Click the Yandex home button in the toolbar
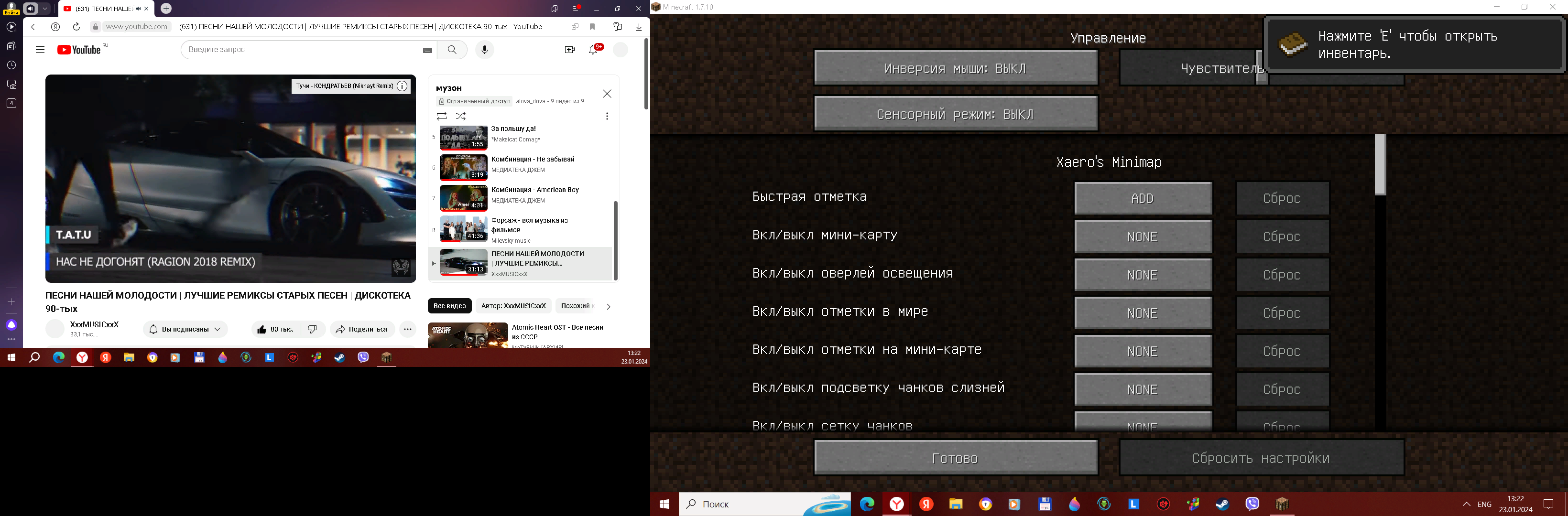 (55, 27)
